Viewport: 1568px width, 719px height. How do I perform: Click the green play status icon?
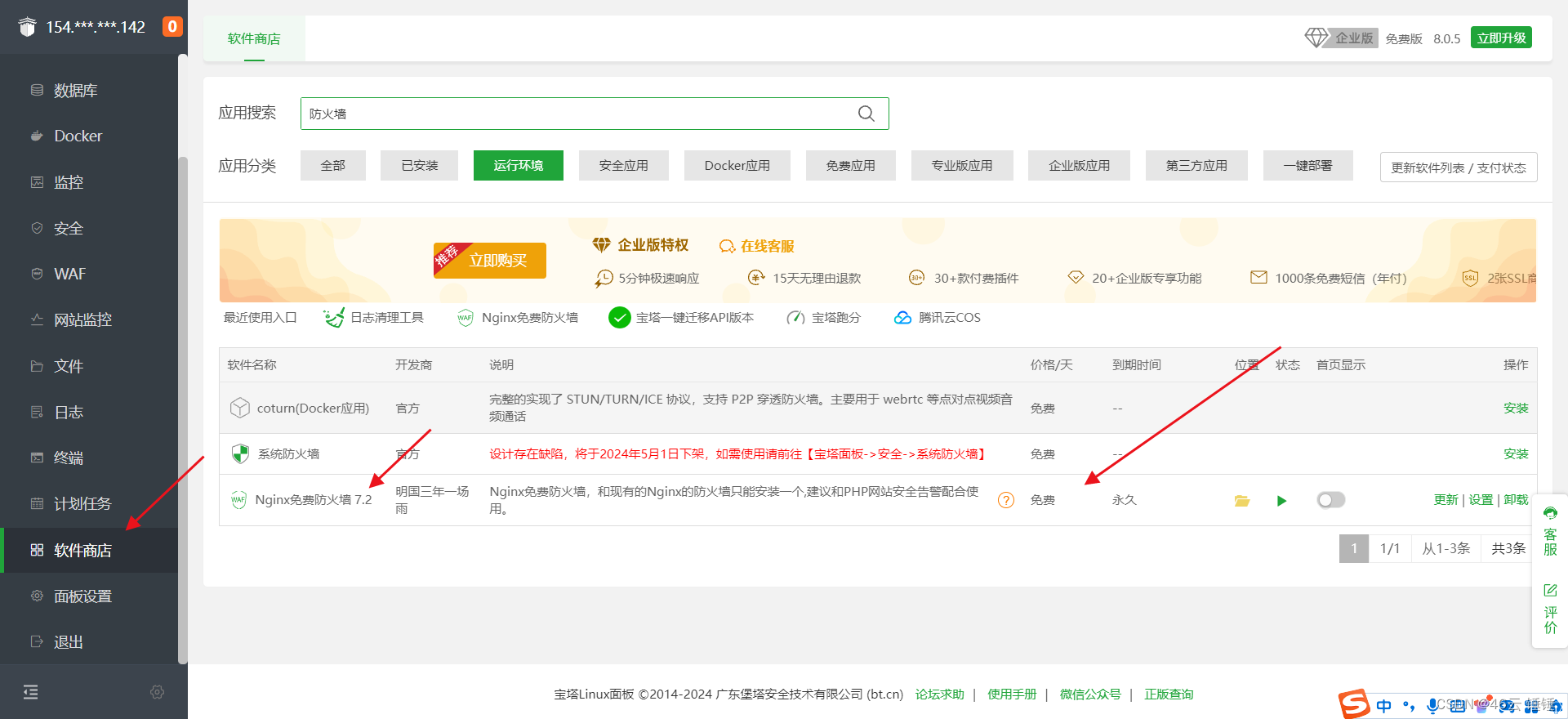tap(1281, 500)
